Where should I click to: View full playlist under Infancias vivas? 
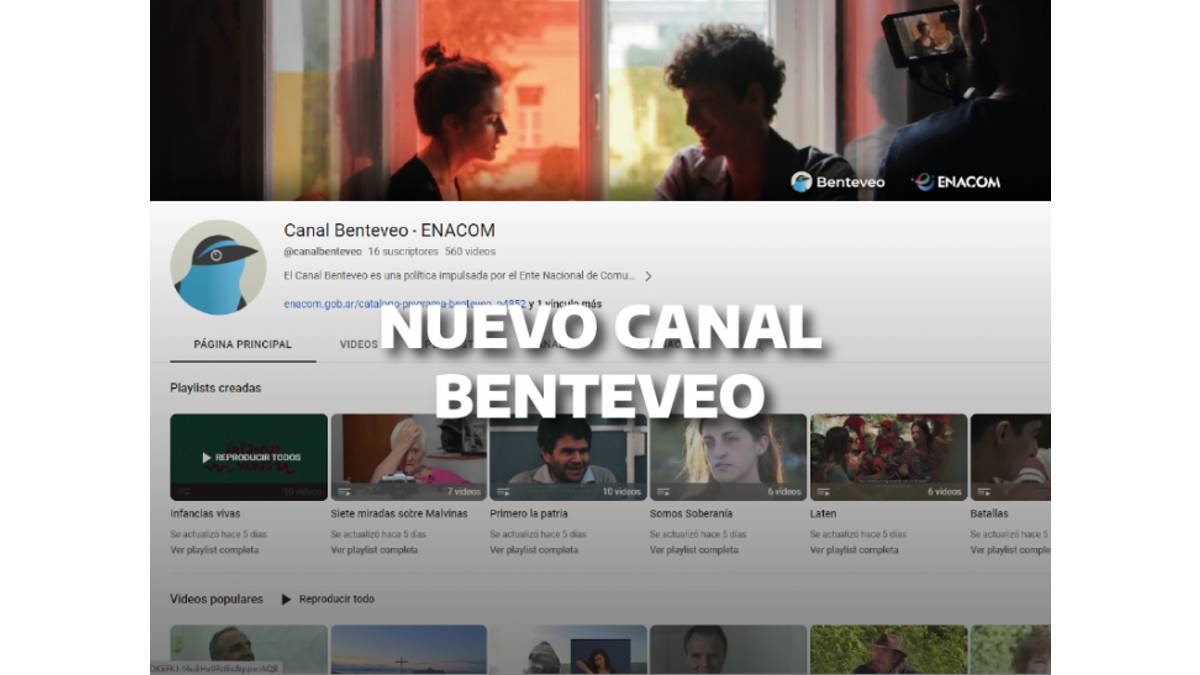[214, 550]
